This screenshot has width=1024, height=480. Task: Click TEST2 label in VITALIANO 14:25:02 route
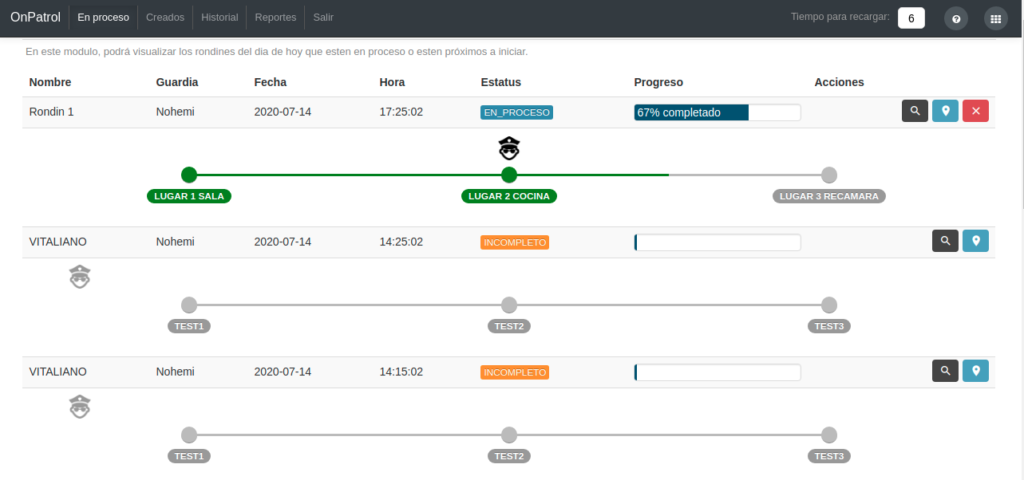click(509, 326)
